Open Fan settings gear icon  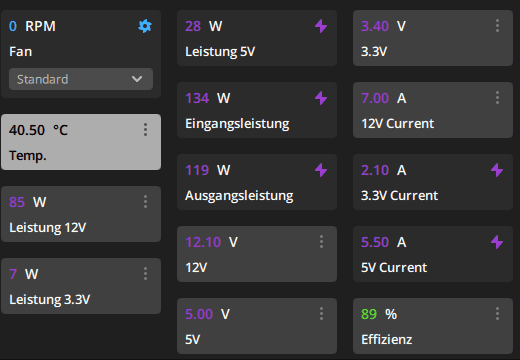[145, 26]
